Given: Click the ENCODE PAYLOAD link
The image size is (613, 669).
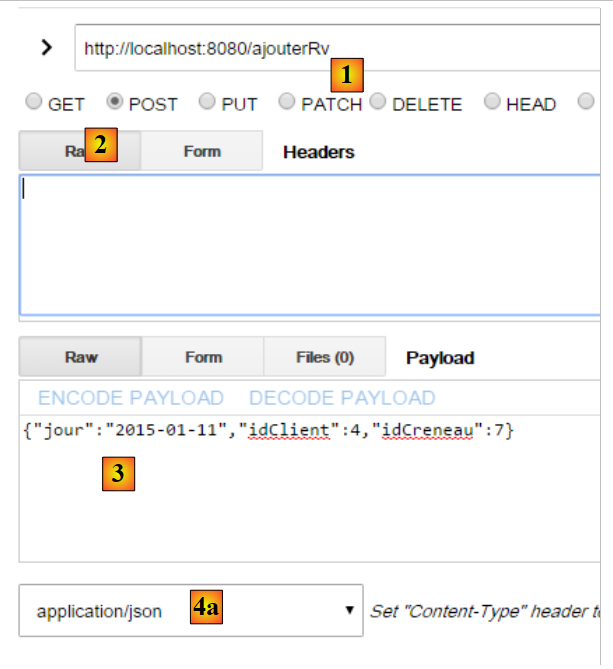Looking at the screenshot, I should (x=131, y=398).
